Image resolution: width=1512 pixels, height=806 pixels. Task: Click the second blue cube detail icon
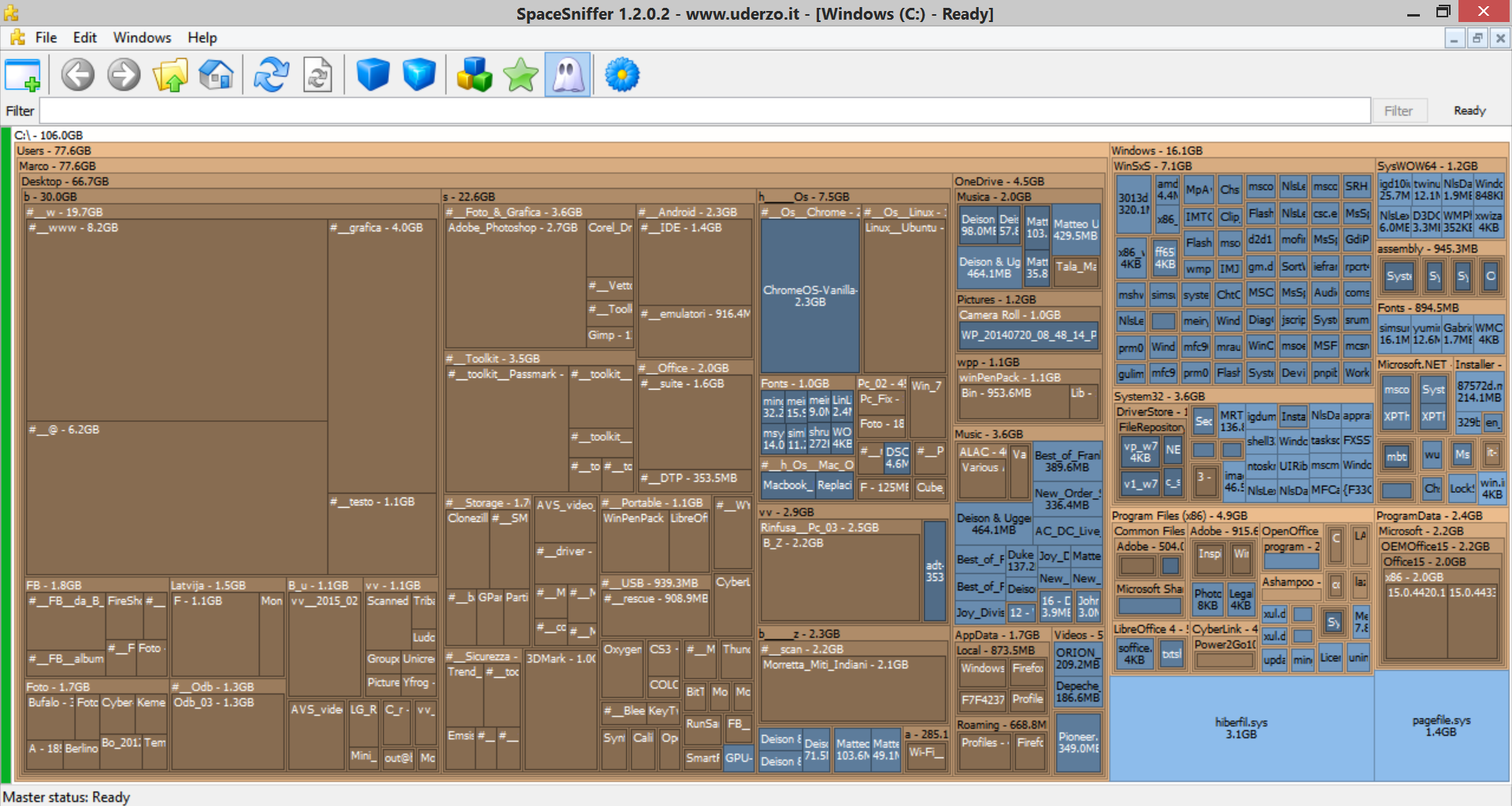[x=419, y=76]
